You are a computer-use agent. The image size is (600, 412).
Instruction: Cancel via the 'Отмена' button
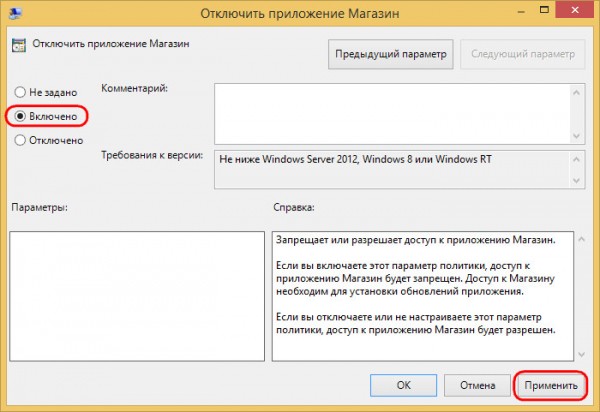(477, 385)
